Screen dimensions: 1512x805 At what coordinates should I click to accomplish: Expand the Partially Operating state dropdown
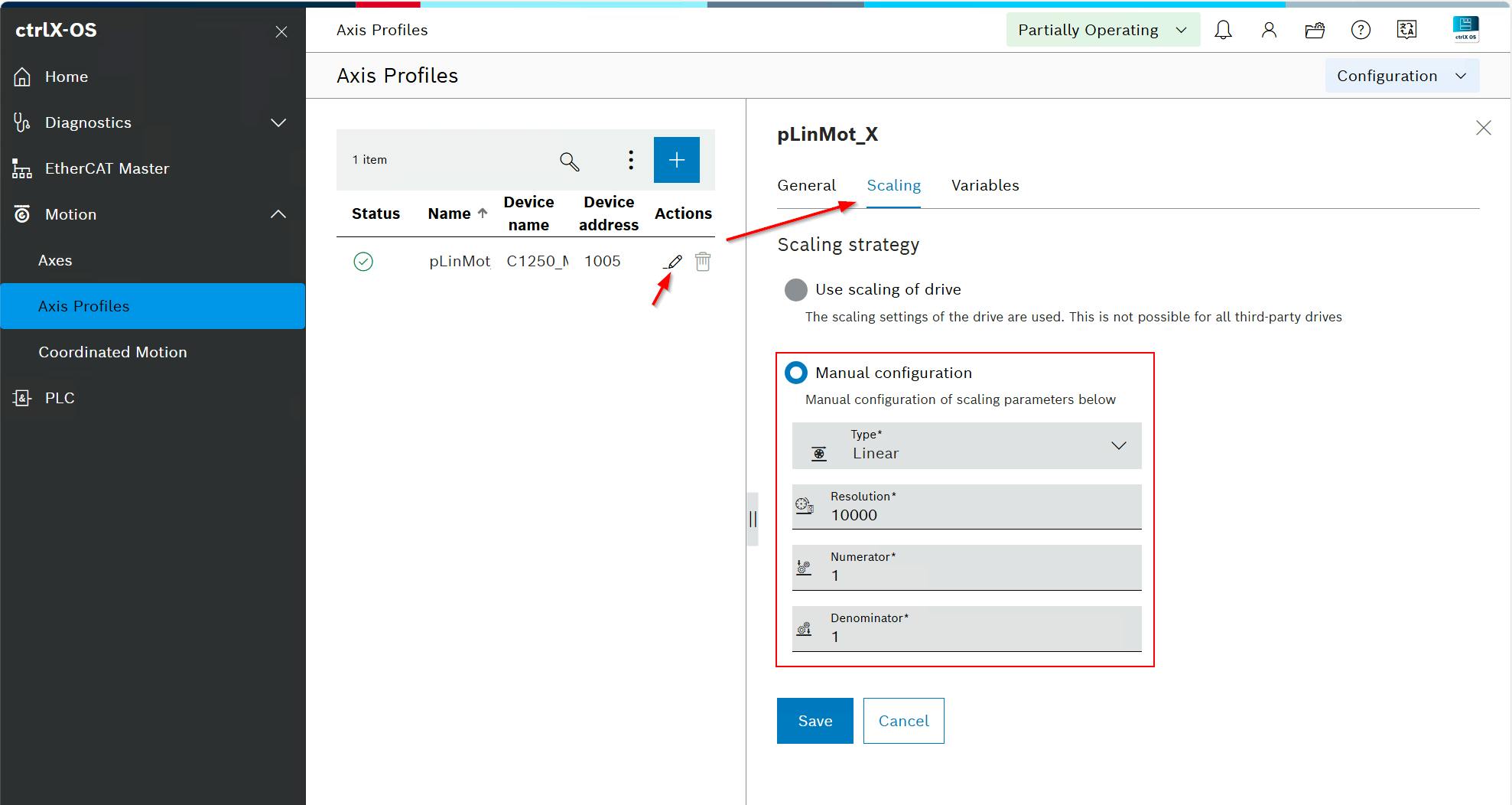[1102, 30]
